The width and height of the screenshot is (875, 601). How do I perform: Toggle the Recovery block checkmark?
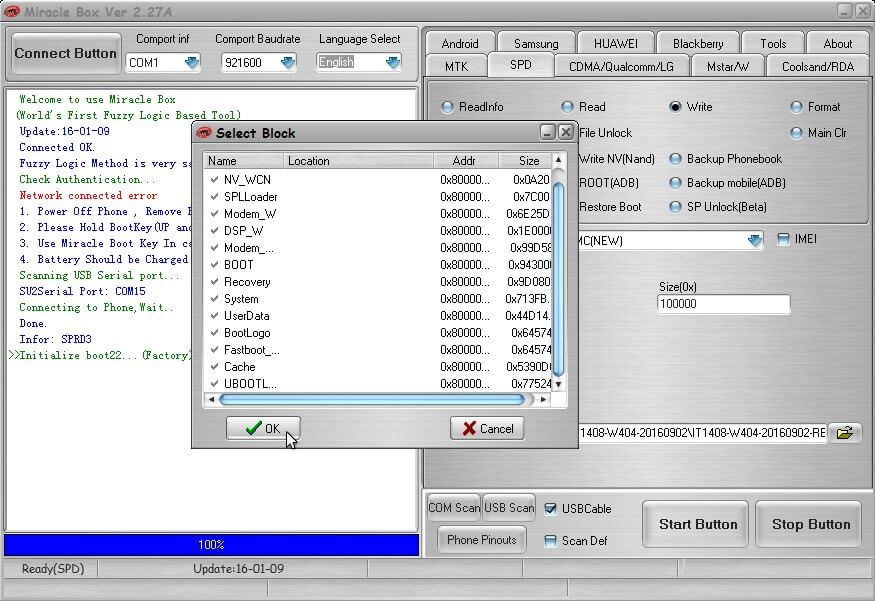point(214,282)
